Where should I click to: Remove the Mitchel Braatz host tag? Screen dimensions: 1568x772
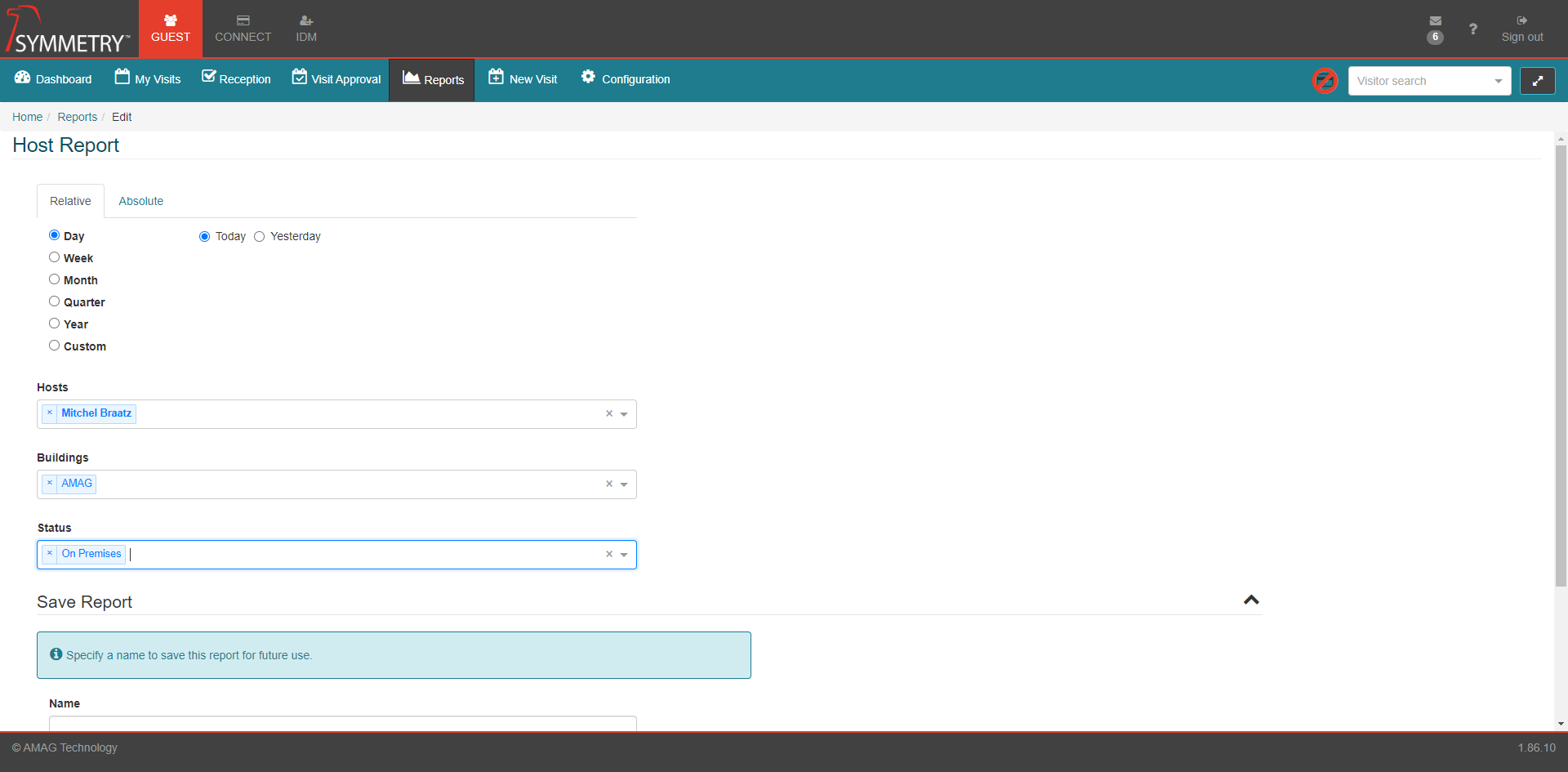click(50, 413)
